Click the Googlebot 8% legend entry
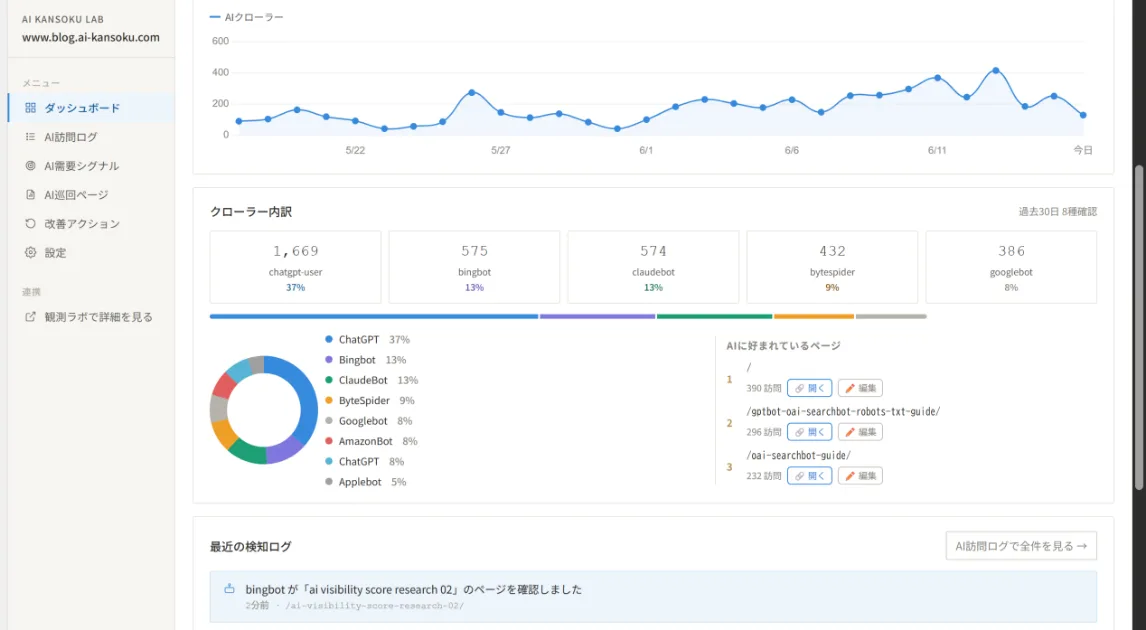The width and height of the screenshot is (1146, 630). 368,421
